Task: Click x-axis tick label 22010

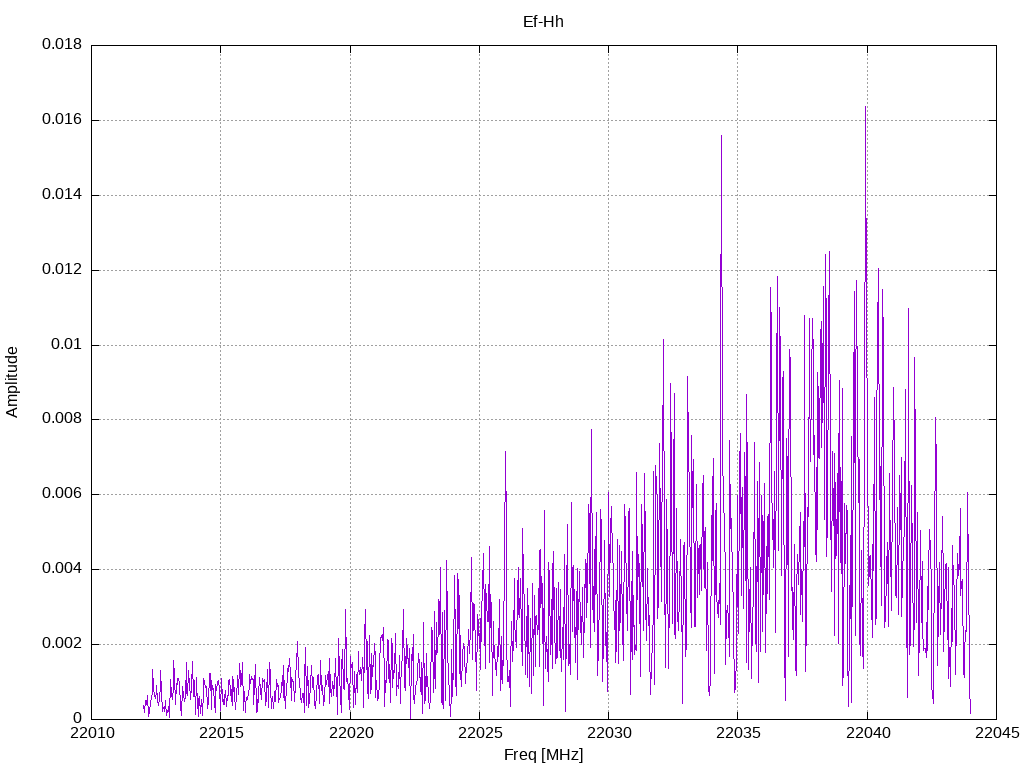Action: pyautogui.click(x=91, y=733)
